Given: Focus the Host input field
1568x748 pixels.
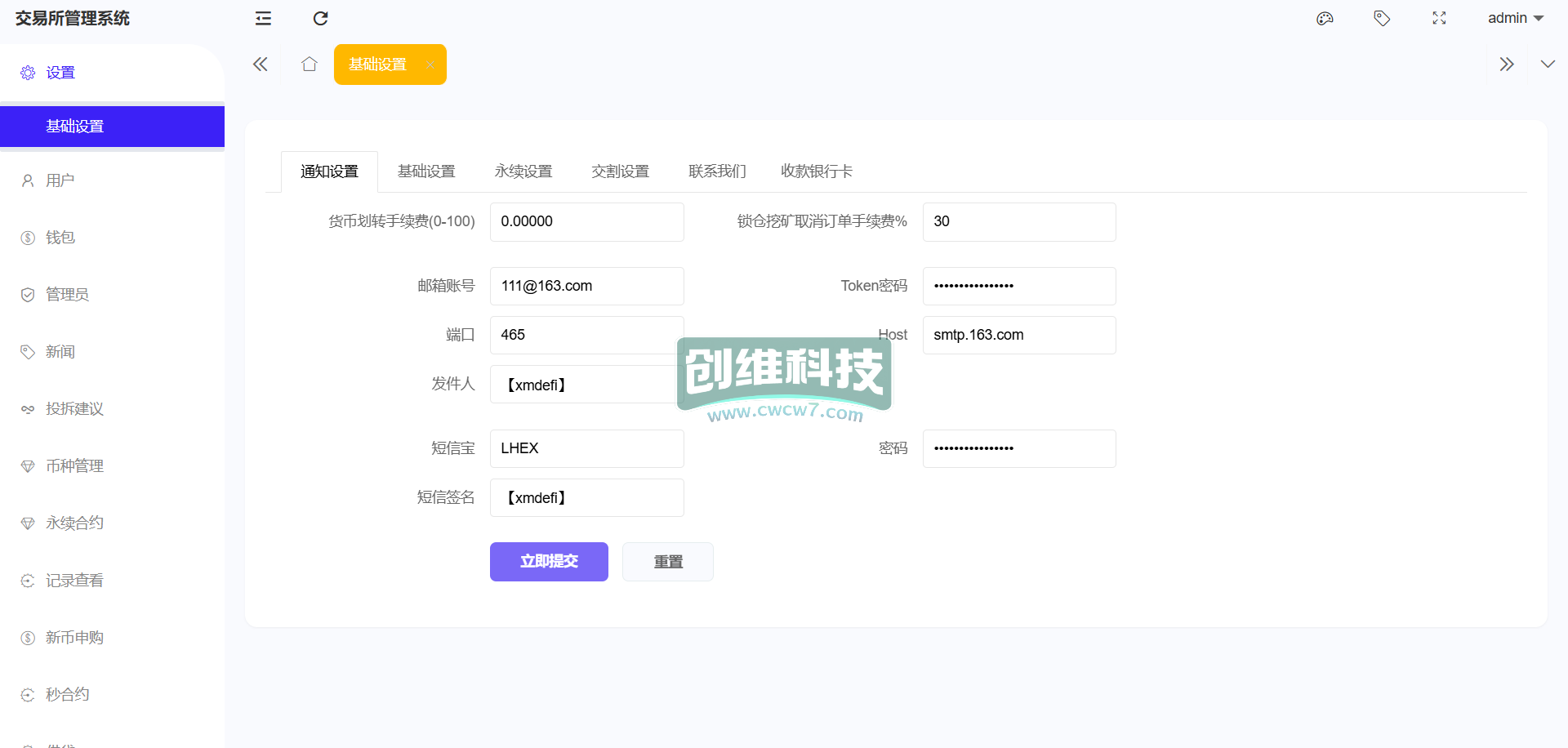Looking at the screenshot, I should (x=1018, y=336).
